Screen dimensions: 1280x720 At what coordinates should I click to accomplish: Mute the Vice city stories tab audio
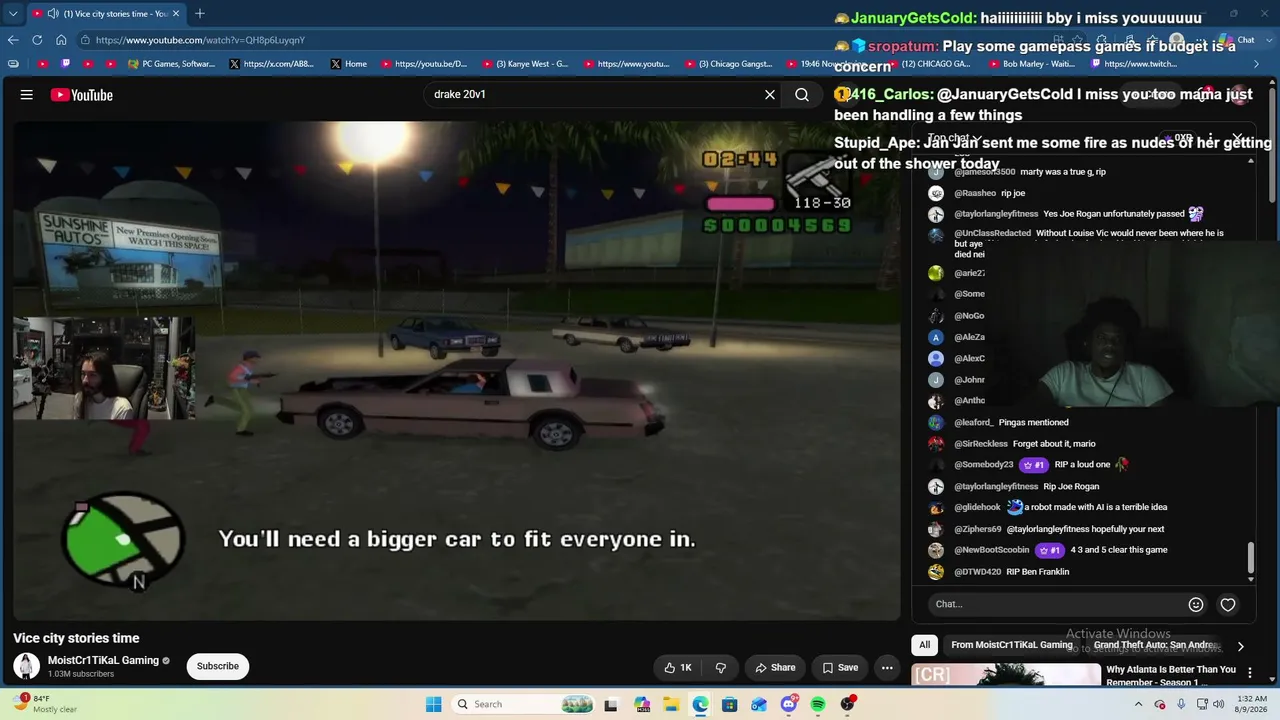tap(52, 14)
